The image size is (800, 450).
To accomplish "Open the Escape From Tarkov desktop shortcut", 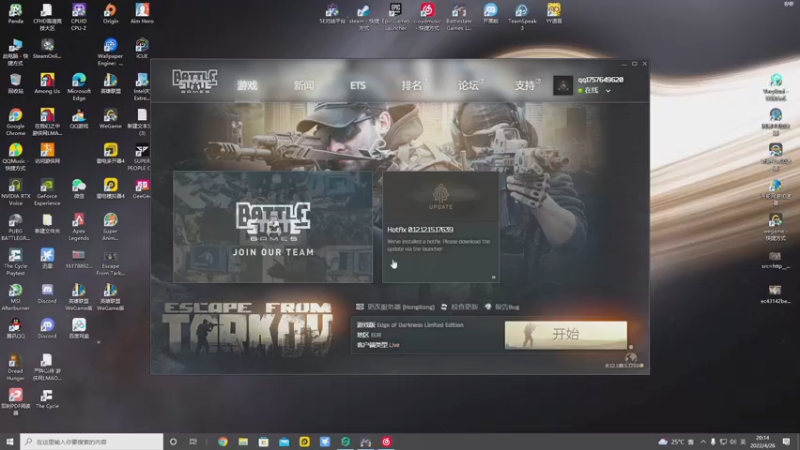I will pos(110,262).
